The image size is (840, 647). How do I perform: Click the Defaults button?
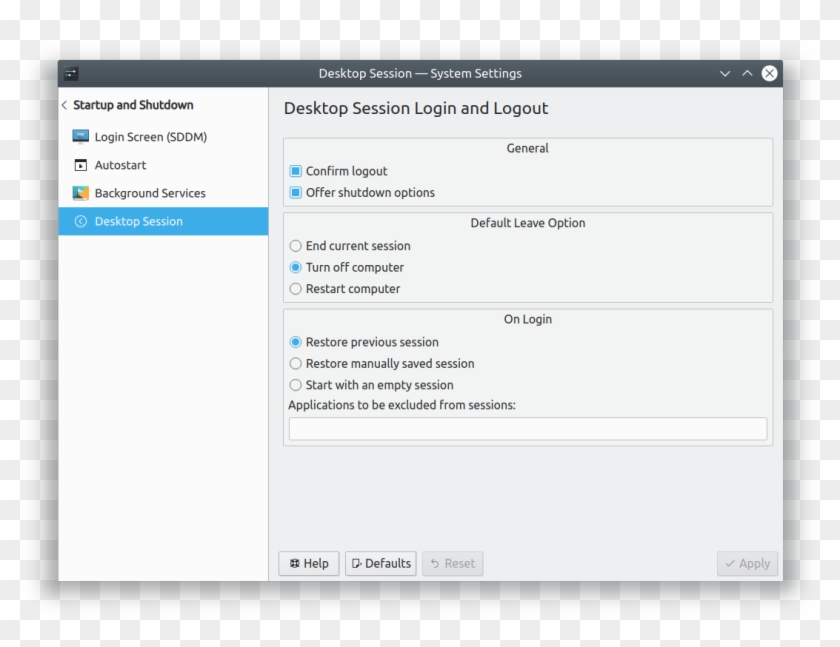(x=380, y=563)
